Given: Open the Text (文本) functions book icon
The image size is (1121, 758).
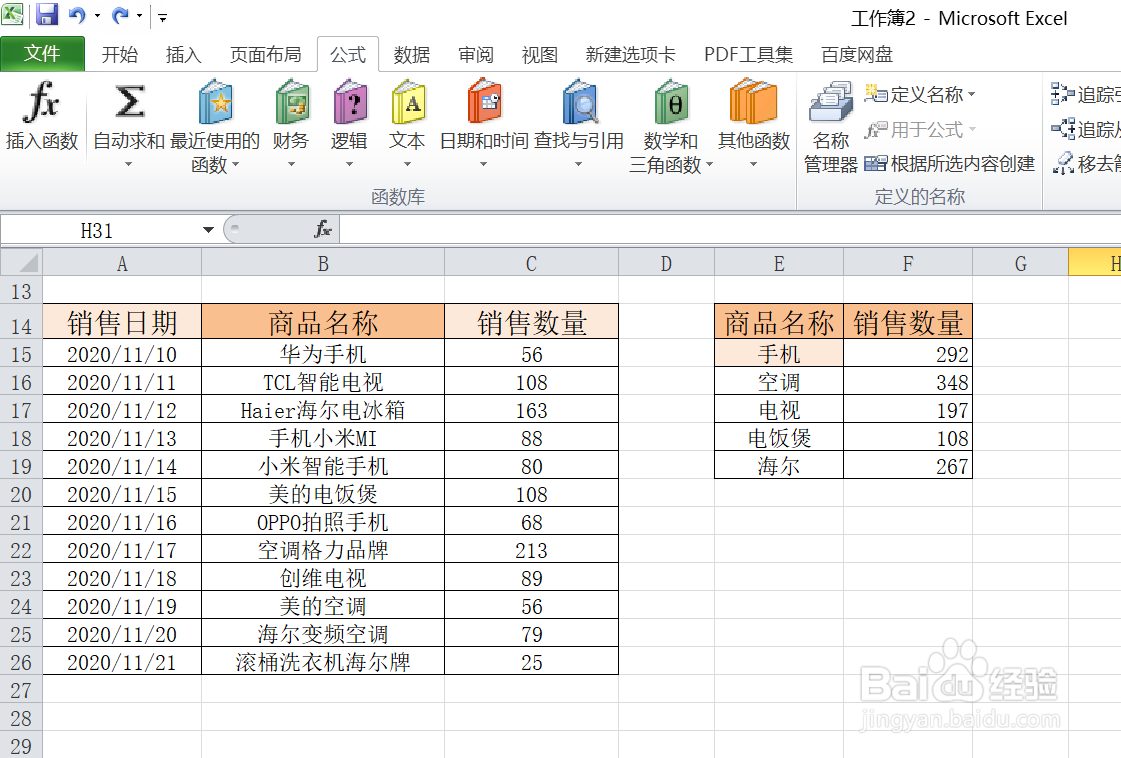Looking at the screenshot, I should (408, 102).
